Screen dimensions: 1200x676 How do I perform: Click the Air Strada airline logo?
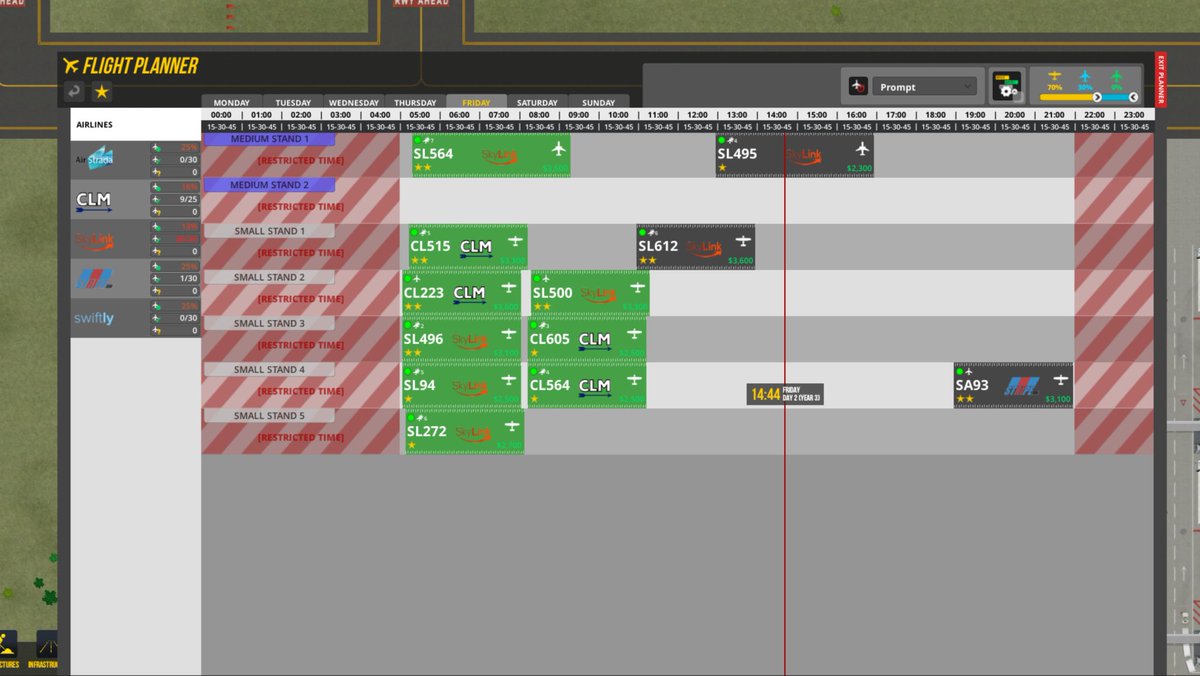click(100, 158)
